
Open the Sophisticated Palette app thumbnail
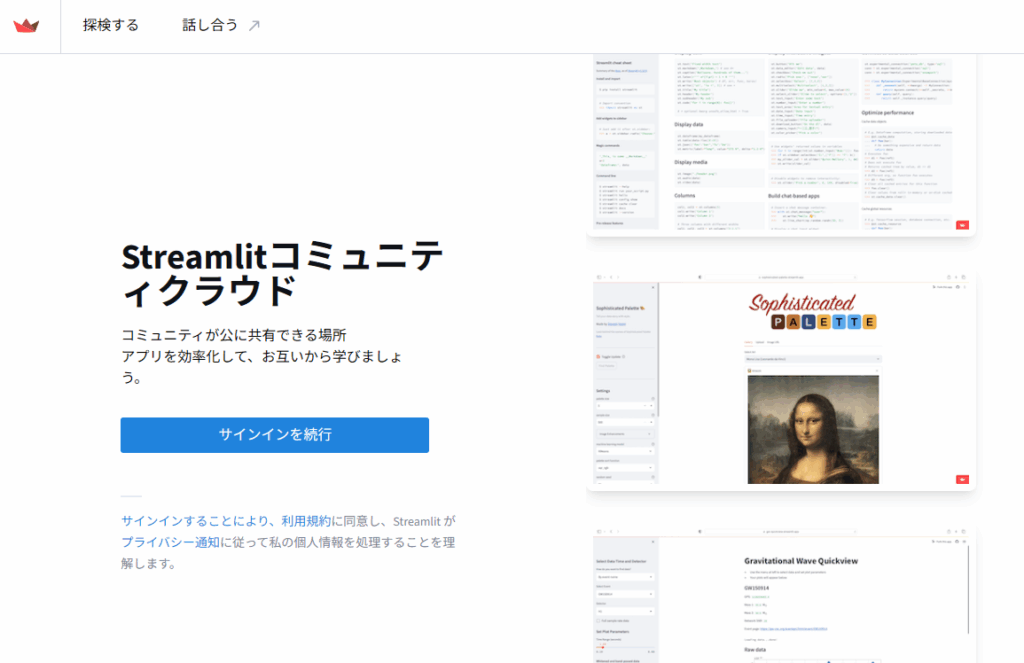click(x=781, y=381)
